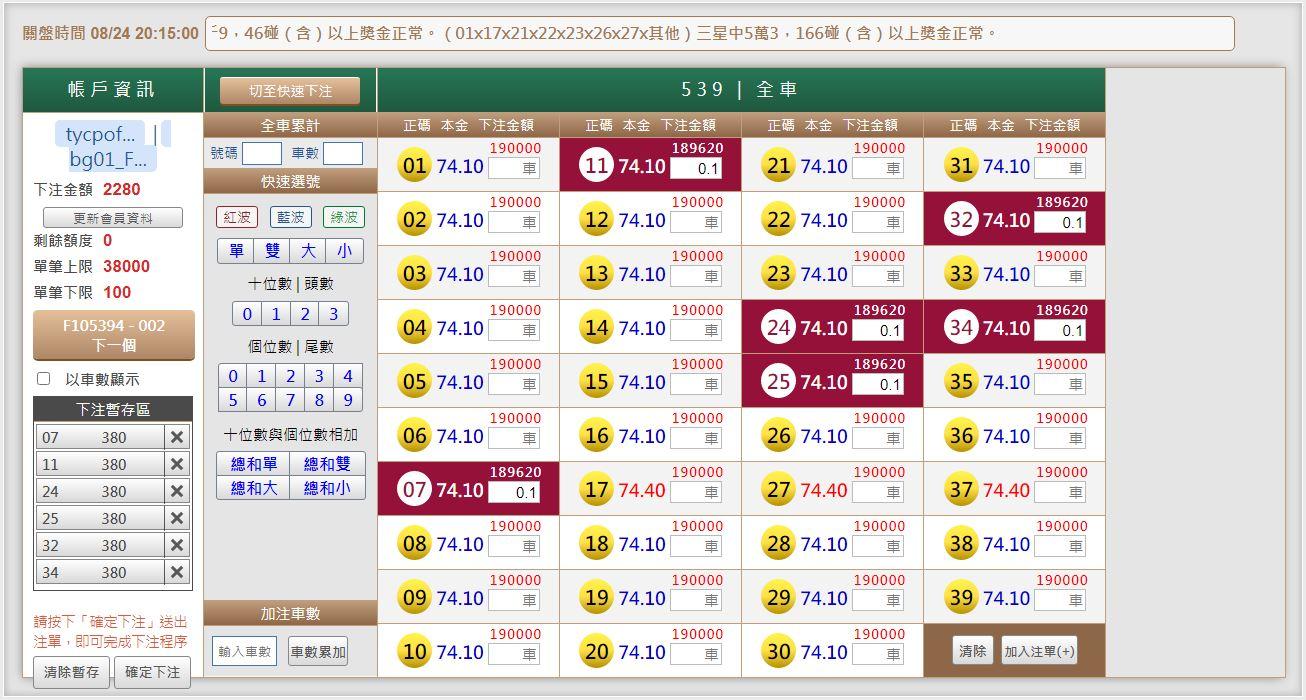Remove entry 25 from the temporary bet list
This screenshot has height=700, width=1306.
(177, 518)
